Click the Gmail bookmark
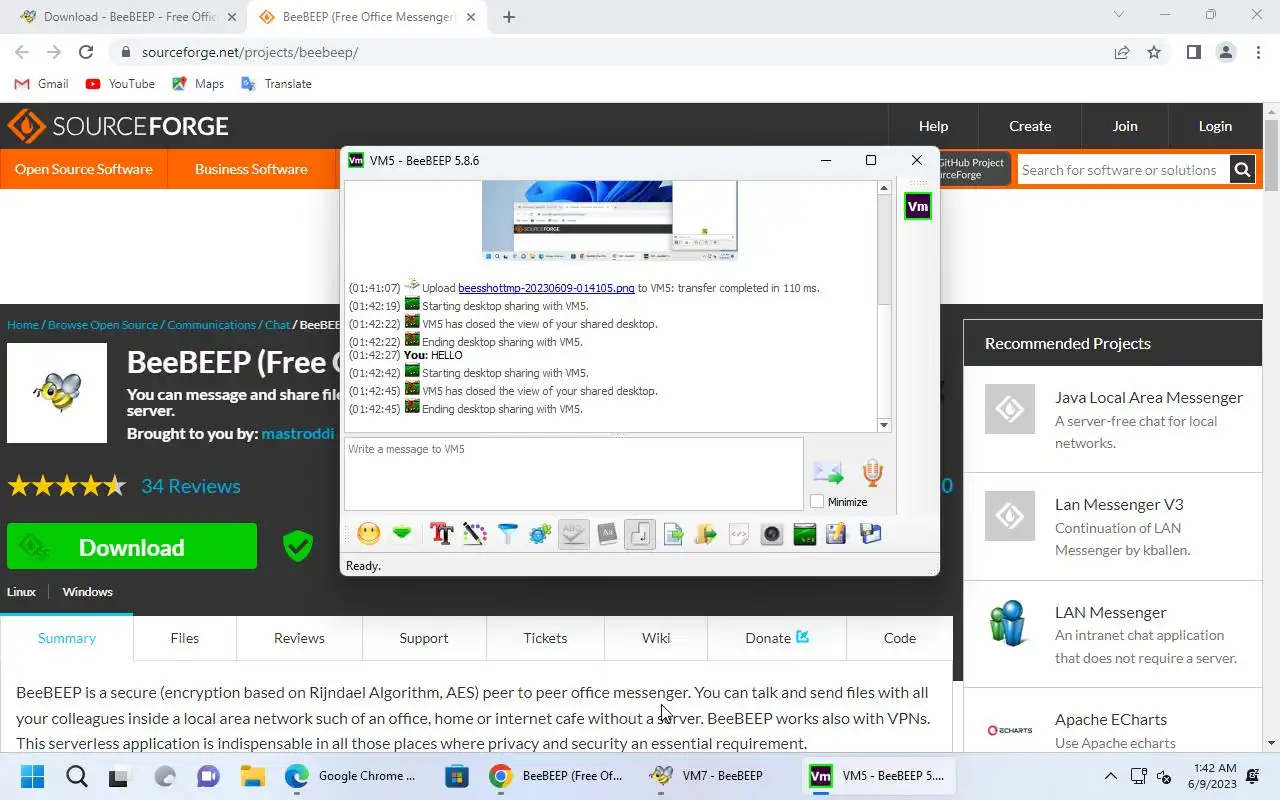The width and height of the screenshot is (1280, 800). pos(41,84)
